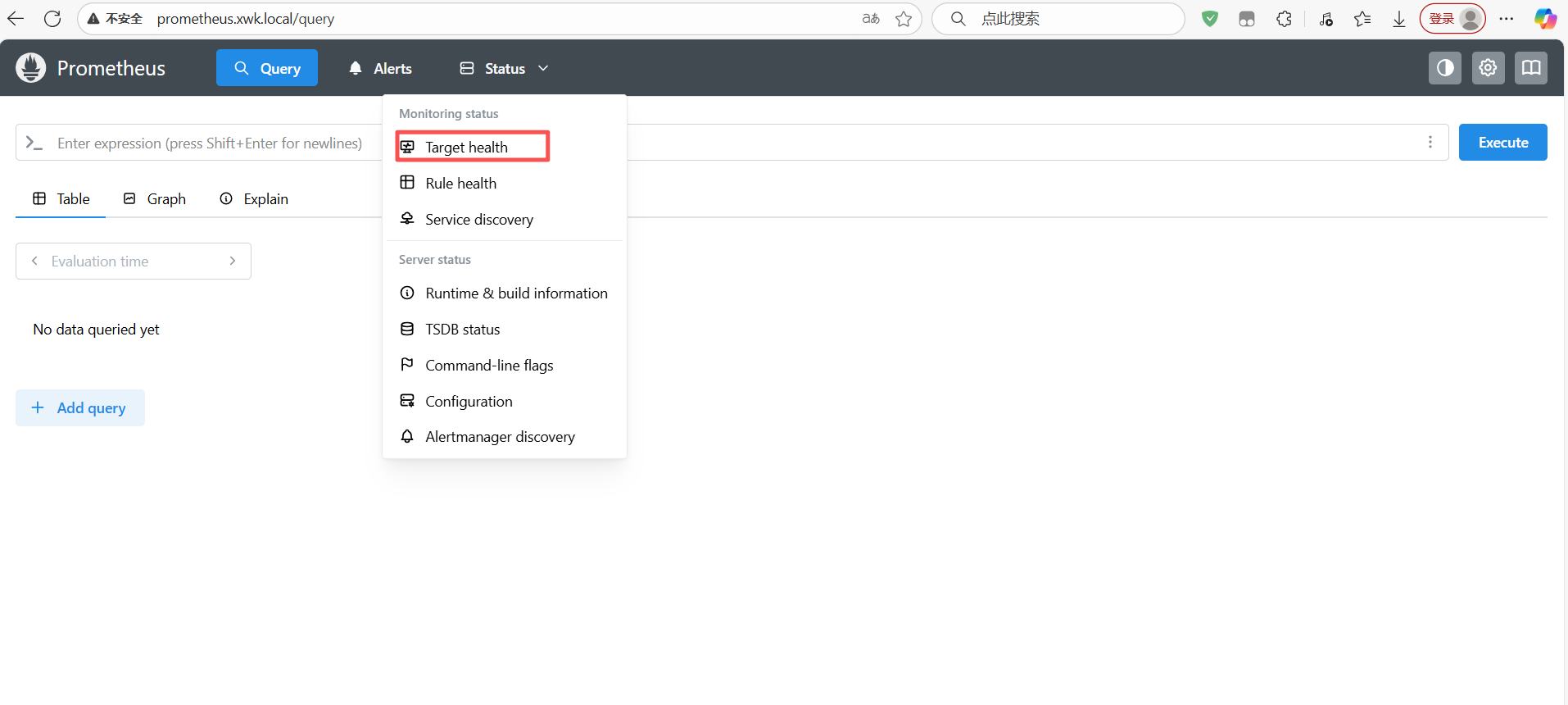Click the insecure site warning icon

93,18
